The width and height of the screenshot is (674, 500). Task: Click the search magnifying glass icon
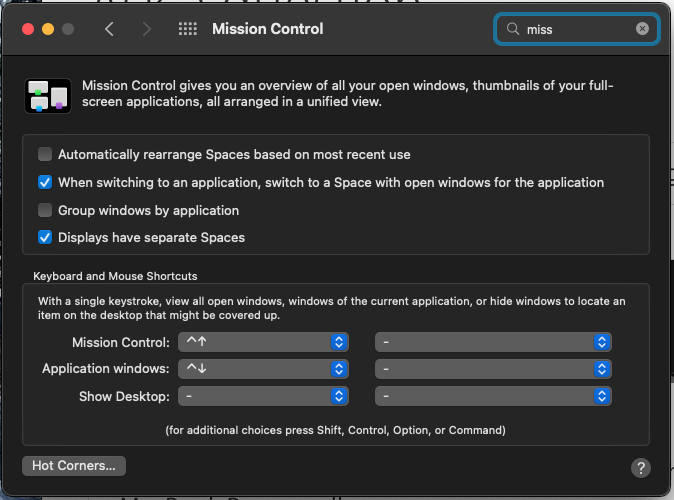pos(514,29)
